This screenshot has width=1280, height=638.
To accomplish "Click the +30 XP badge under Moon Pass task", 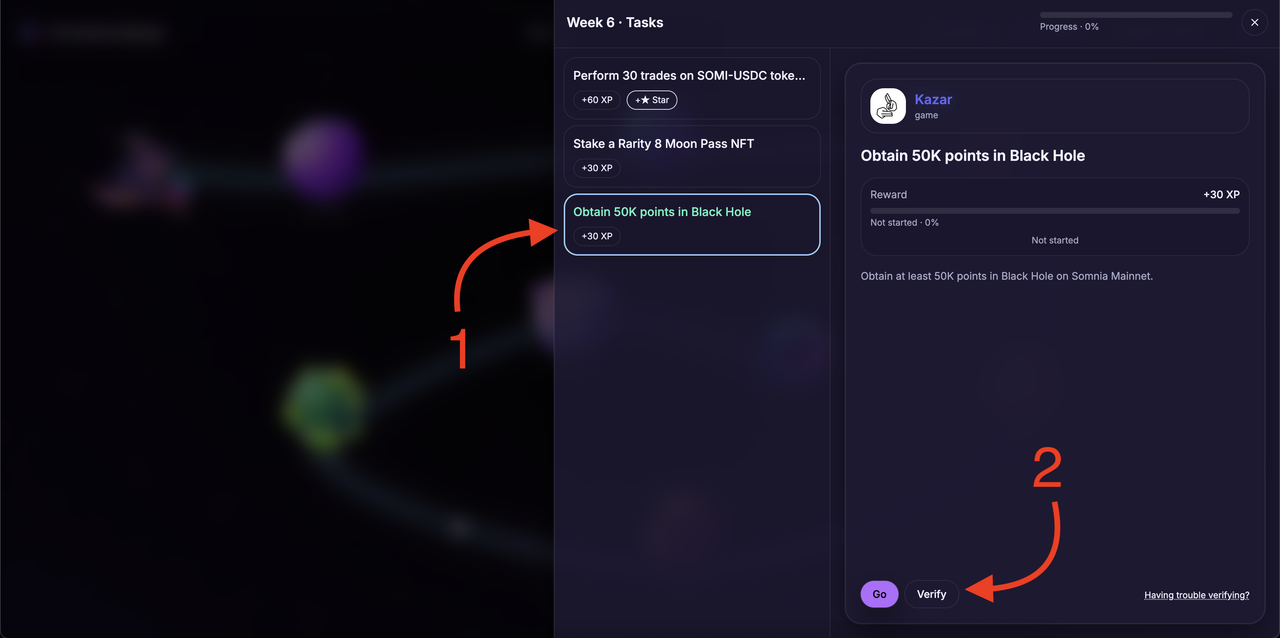I will pyautogui.click(x=597, y=168).
